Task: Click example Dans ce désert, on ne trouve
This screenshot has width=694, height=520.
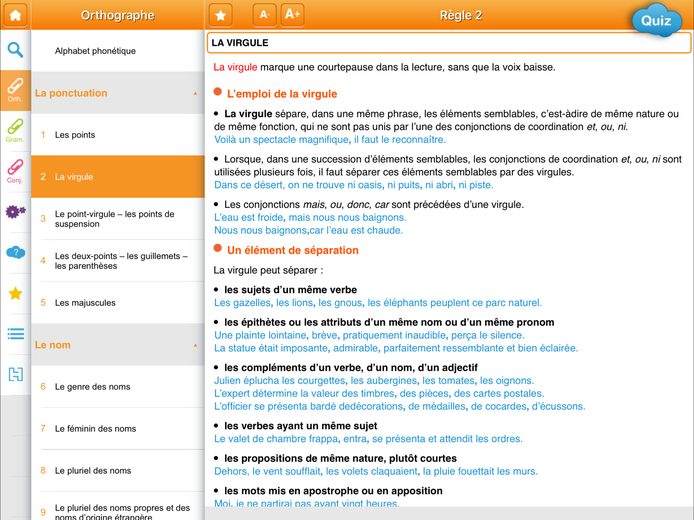Action: pos(354,185)
